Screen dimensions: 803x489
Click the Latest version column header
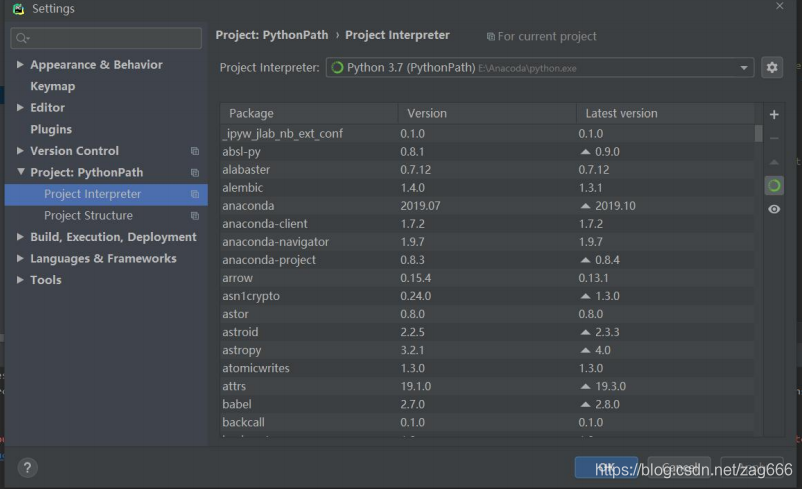[x=665, y=113]
